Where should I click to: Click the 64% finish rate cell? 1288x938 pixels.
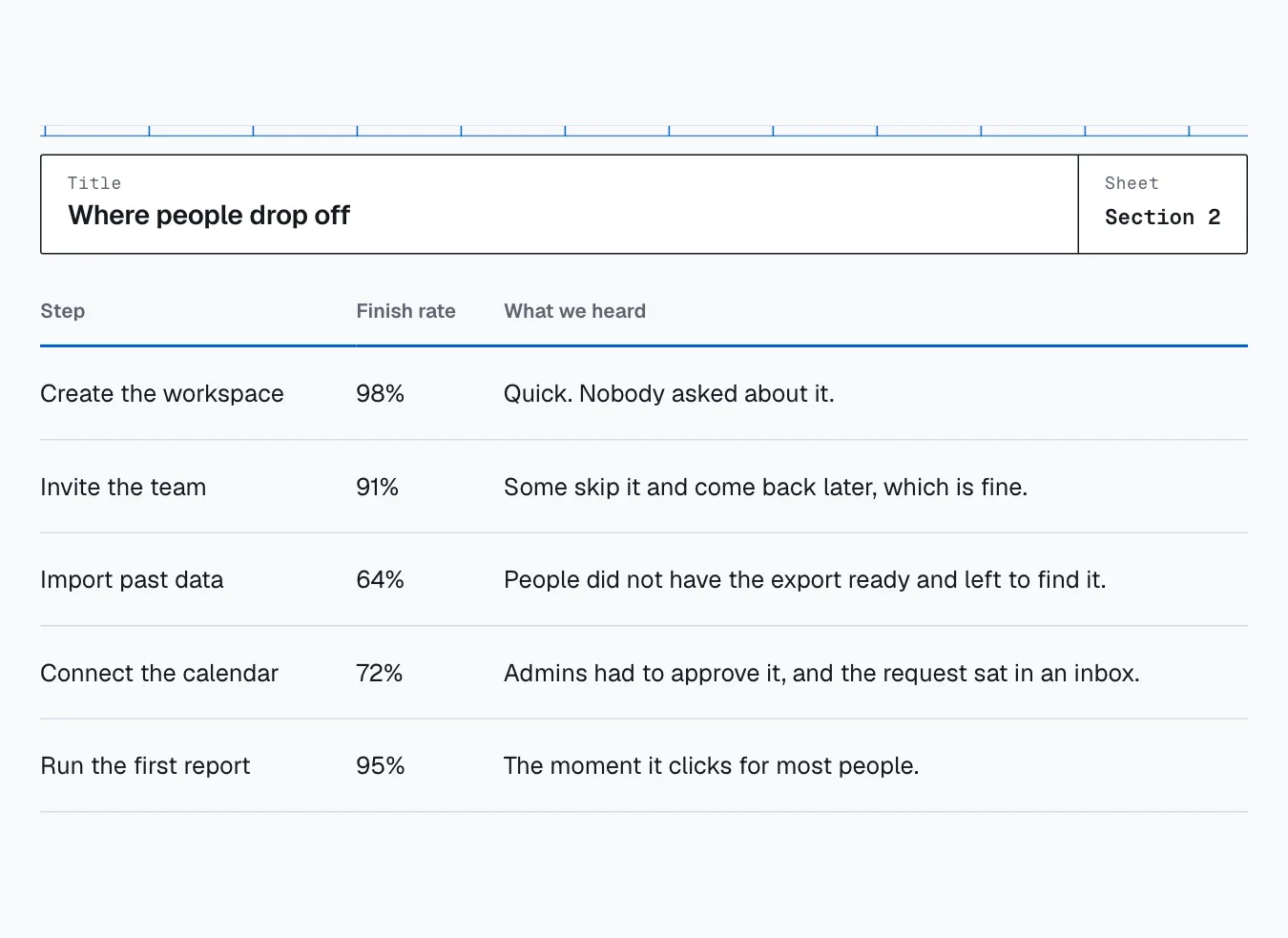tap(380, 579)
